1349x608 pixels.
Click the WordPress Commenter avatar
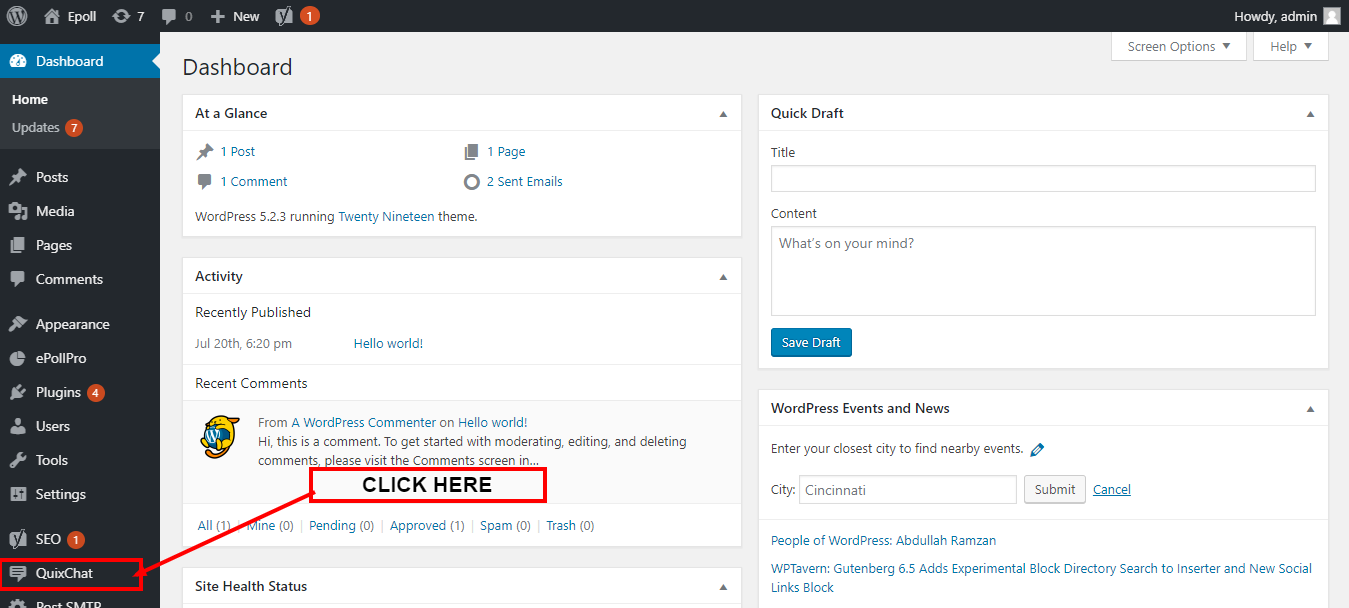[x=220, y=435]
